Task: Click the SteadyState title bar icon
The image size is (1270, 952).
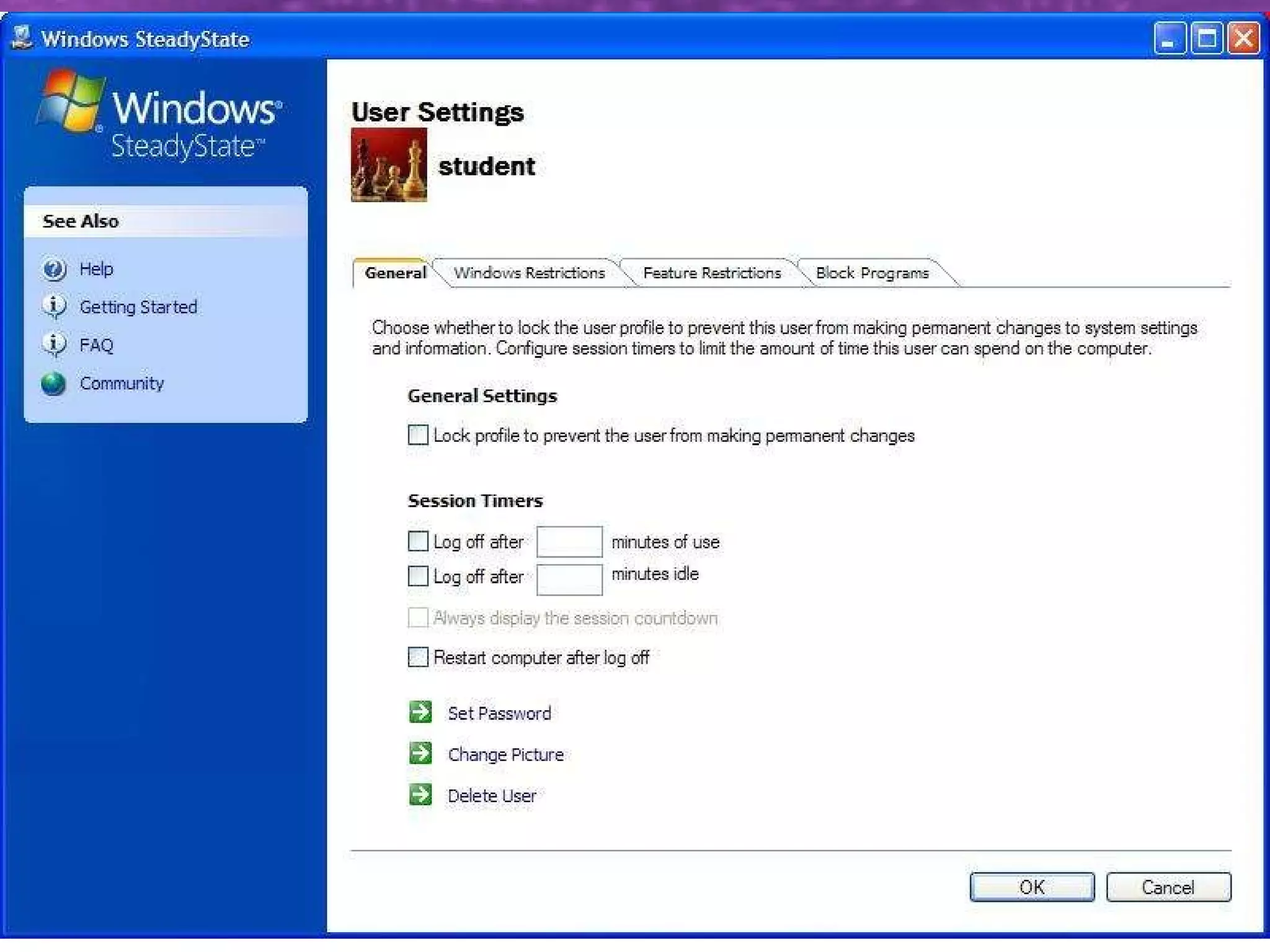Action: pyautogui.click(x=22, y=38)
